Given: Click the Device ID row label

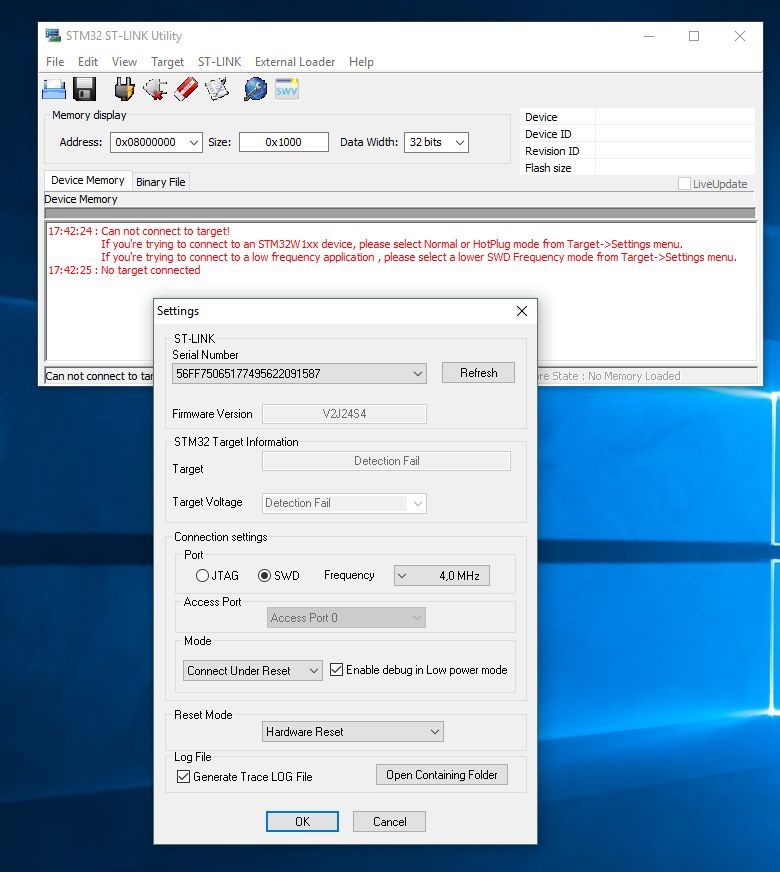Looking at the screenshot, I should tap(548, 134).
